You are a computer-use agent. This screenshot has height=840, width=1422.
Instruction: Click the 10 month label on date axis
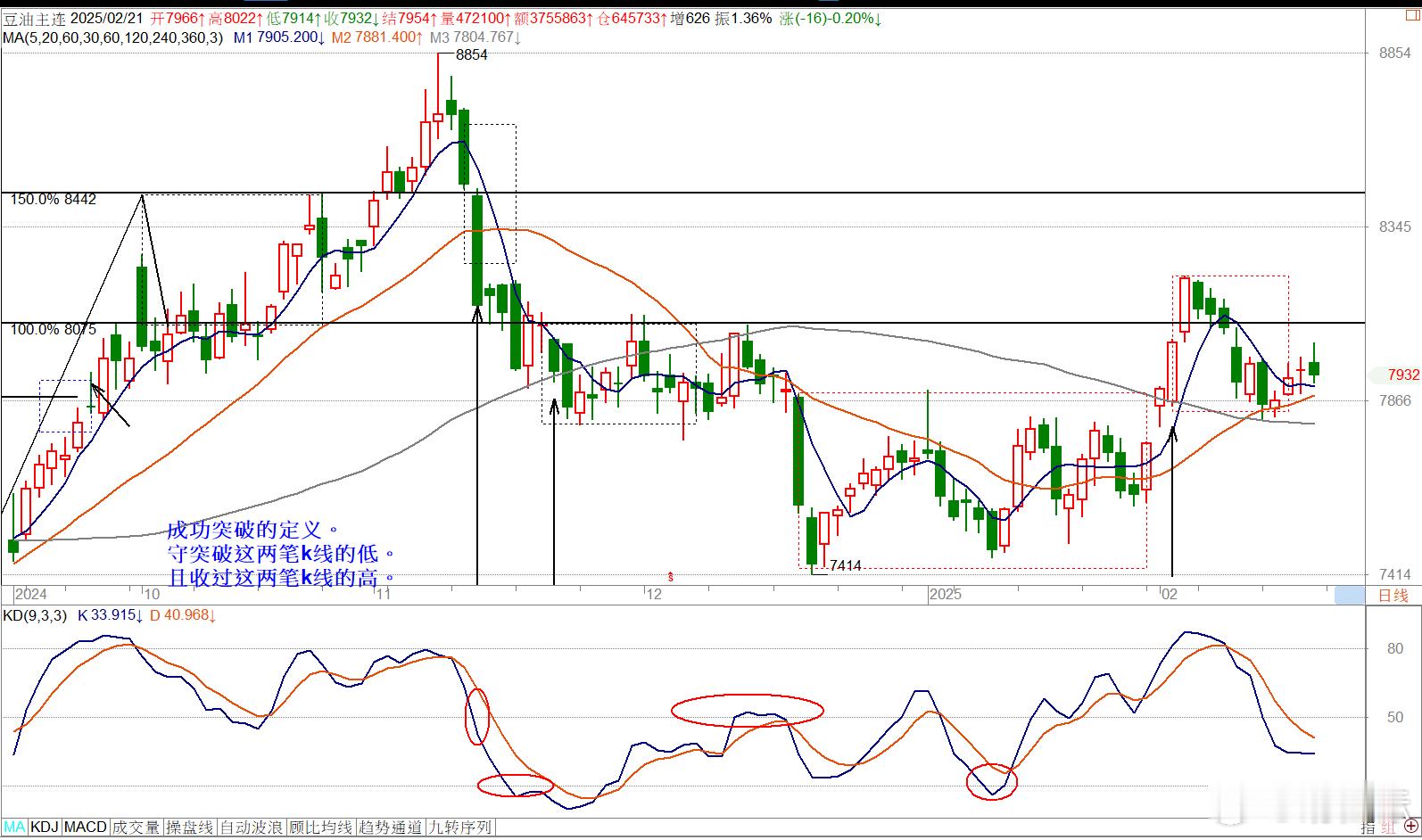point(152,594)
